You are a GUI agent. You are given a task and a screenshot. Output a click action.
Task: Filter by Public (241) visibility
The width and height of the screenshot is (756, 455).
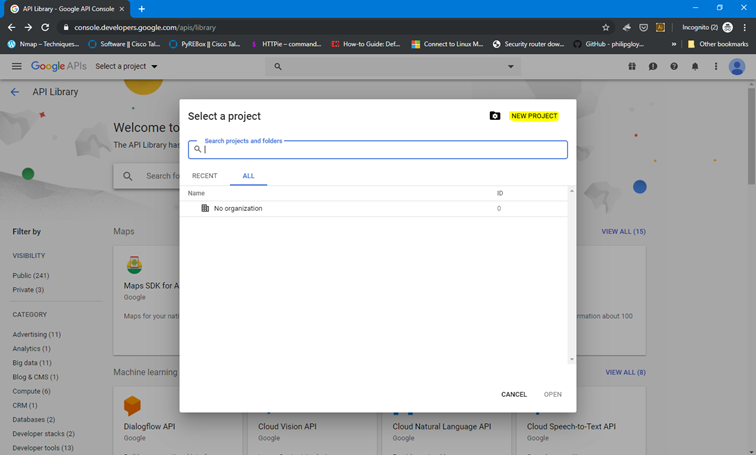(x=31, y=276)
